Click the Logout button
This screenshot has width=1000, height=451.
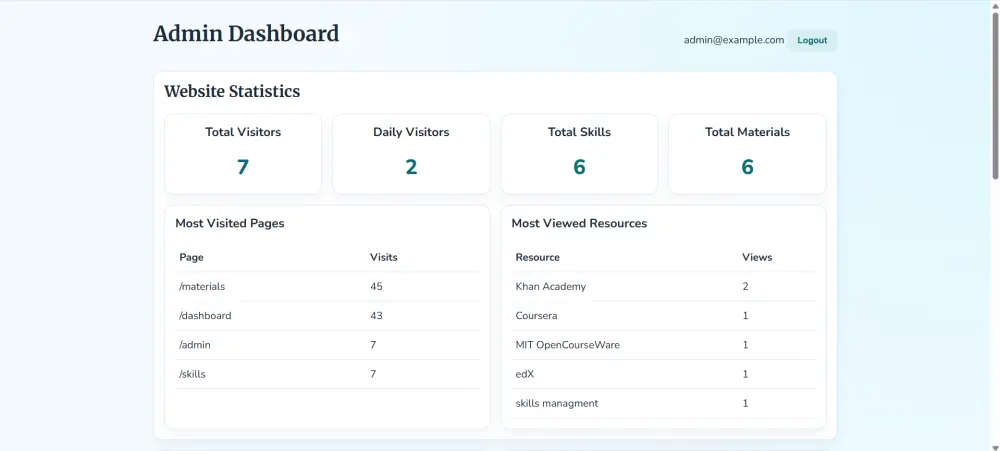(x=812, y=40)
